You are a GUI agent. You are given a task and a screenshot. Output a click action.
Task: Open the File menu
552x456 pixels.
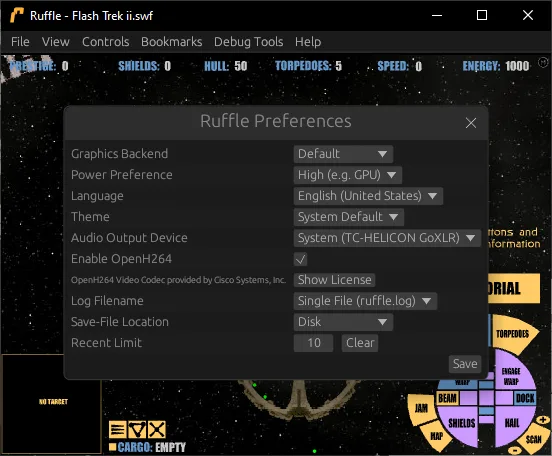[x=20, y=42]
